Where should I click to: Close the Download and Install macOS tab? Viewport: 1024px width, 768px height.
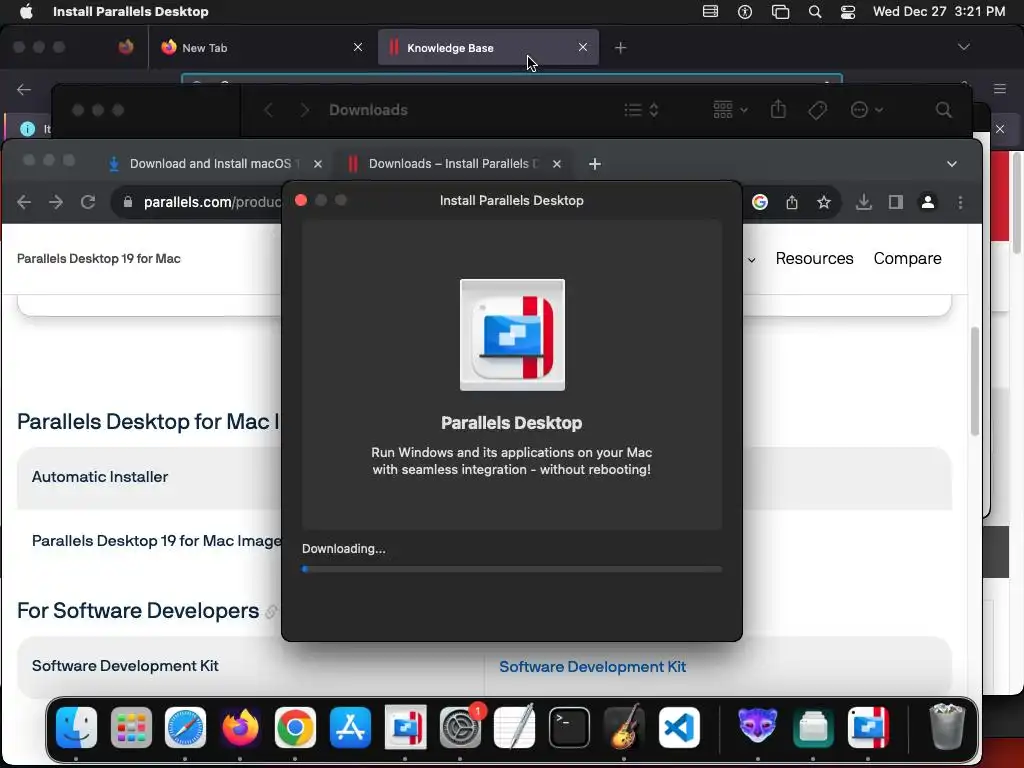coord(318,164)
